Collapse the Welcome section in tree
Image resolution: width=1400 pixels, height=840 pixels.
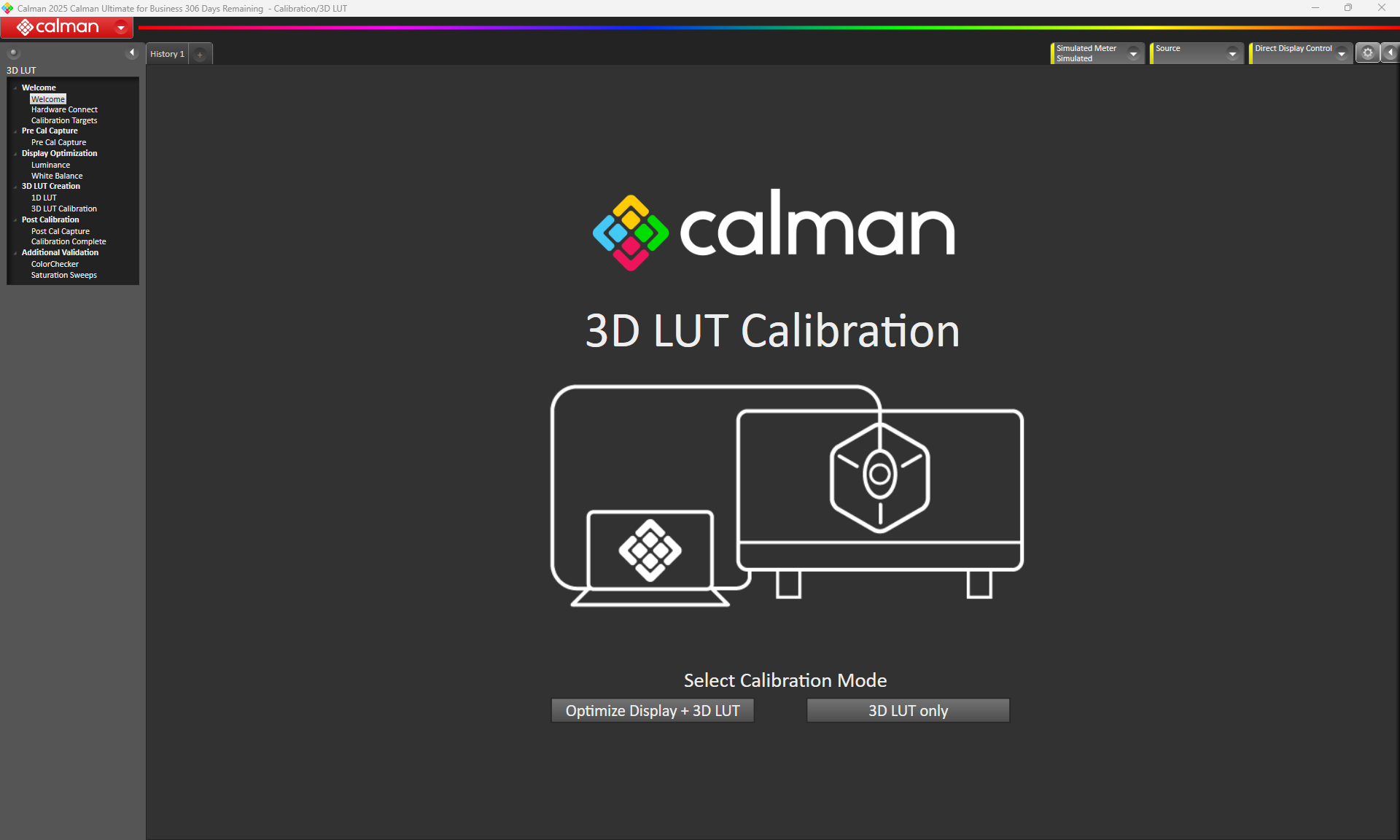[x=15, y=87]
